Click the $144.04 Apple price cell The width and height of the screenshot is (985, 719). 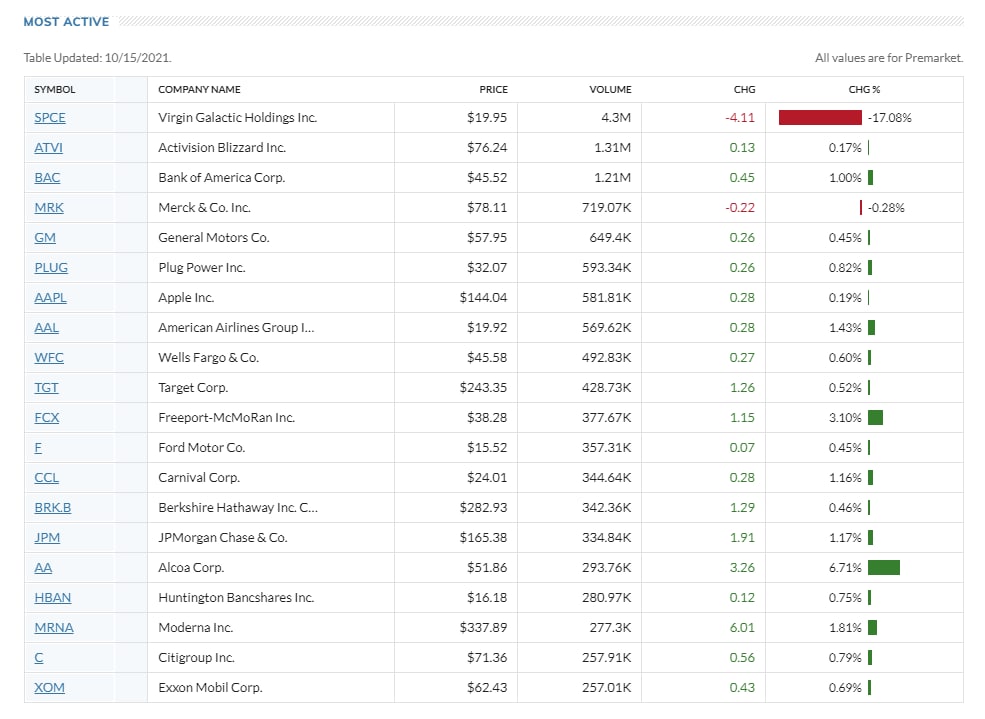pos(483,298)
